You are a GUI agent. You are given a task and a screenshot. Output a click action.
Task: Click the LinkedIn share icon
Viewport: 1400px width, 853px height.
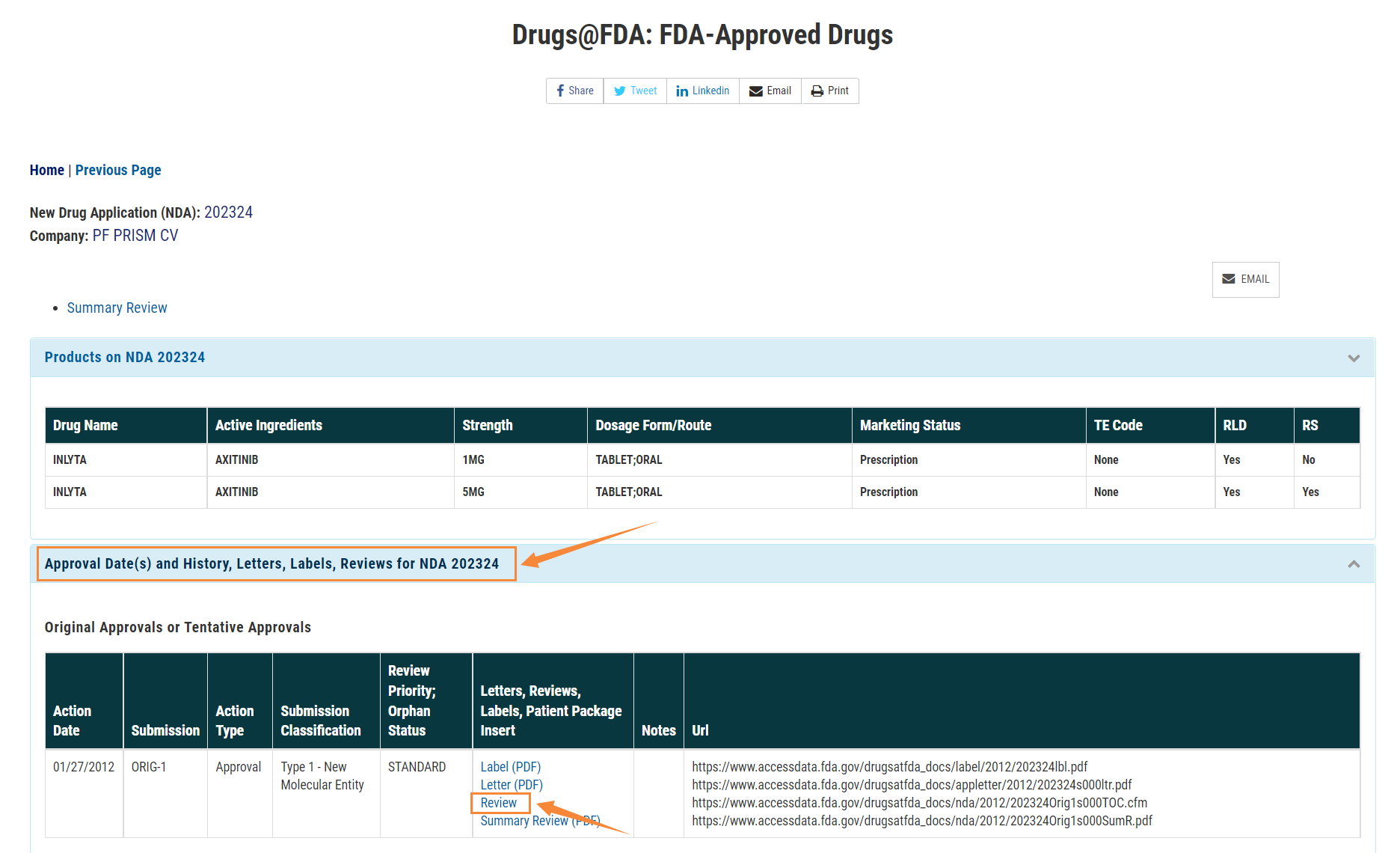(681, 91)
